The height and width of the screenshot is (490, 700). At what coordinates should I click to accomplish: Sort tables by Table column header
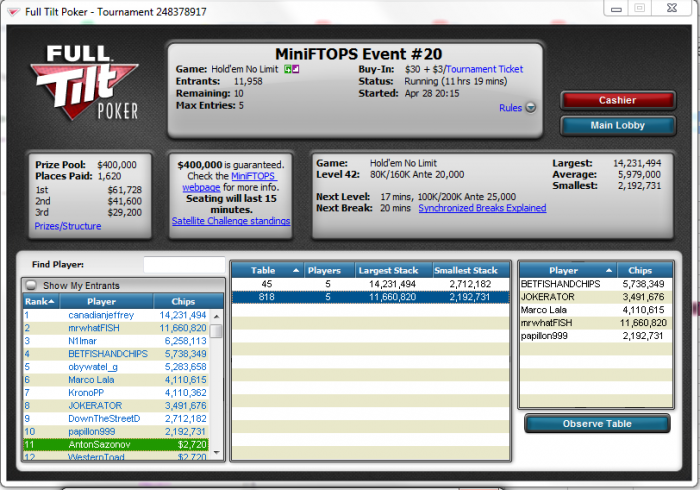click(x=267, y=270)
